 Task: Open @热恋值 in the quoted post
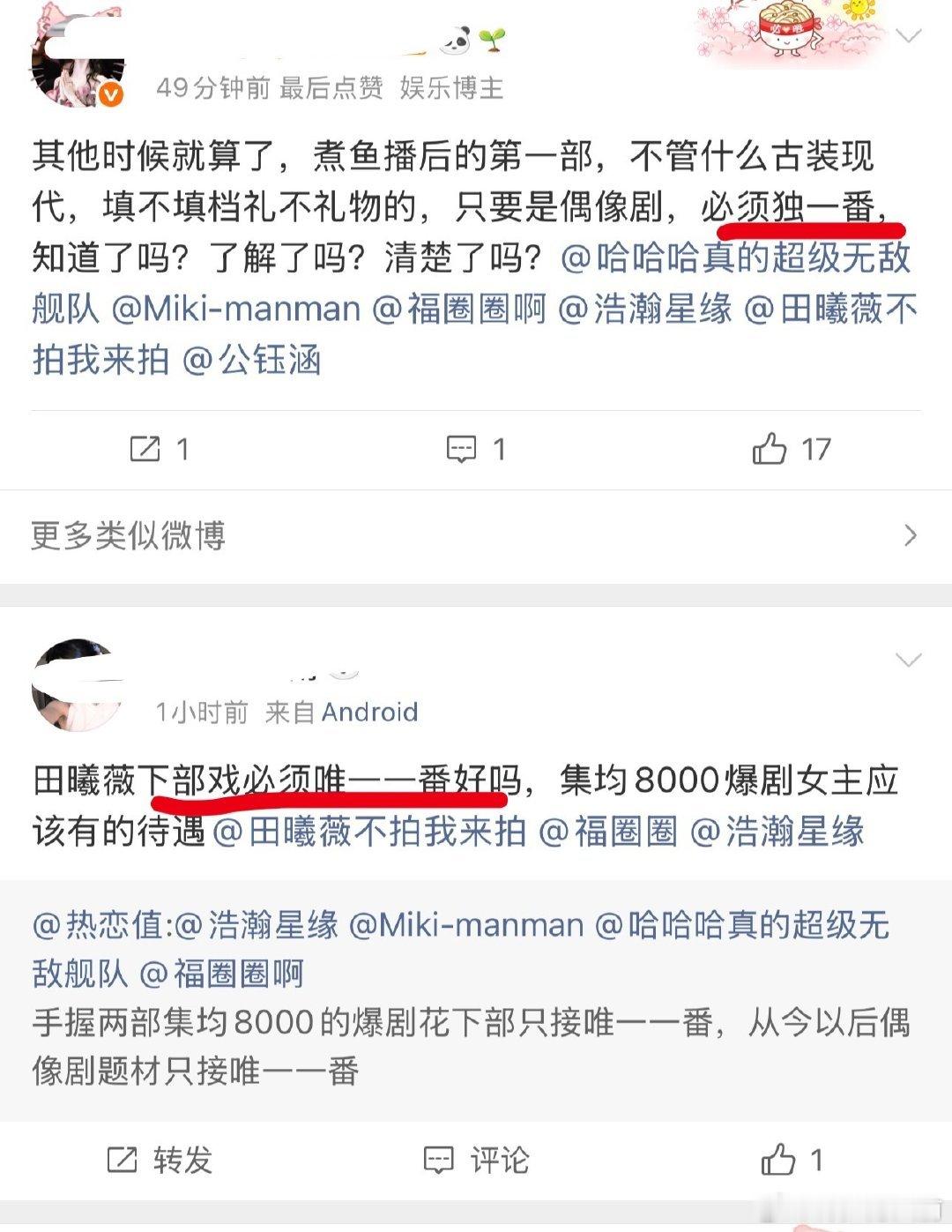[x=98, y=925]
